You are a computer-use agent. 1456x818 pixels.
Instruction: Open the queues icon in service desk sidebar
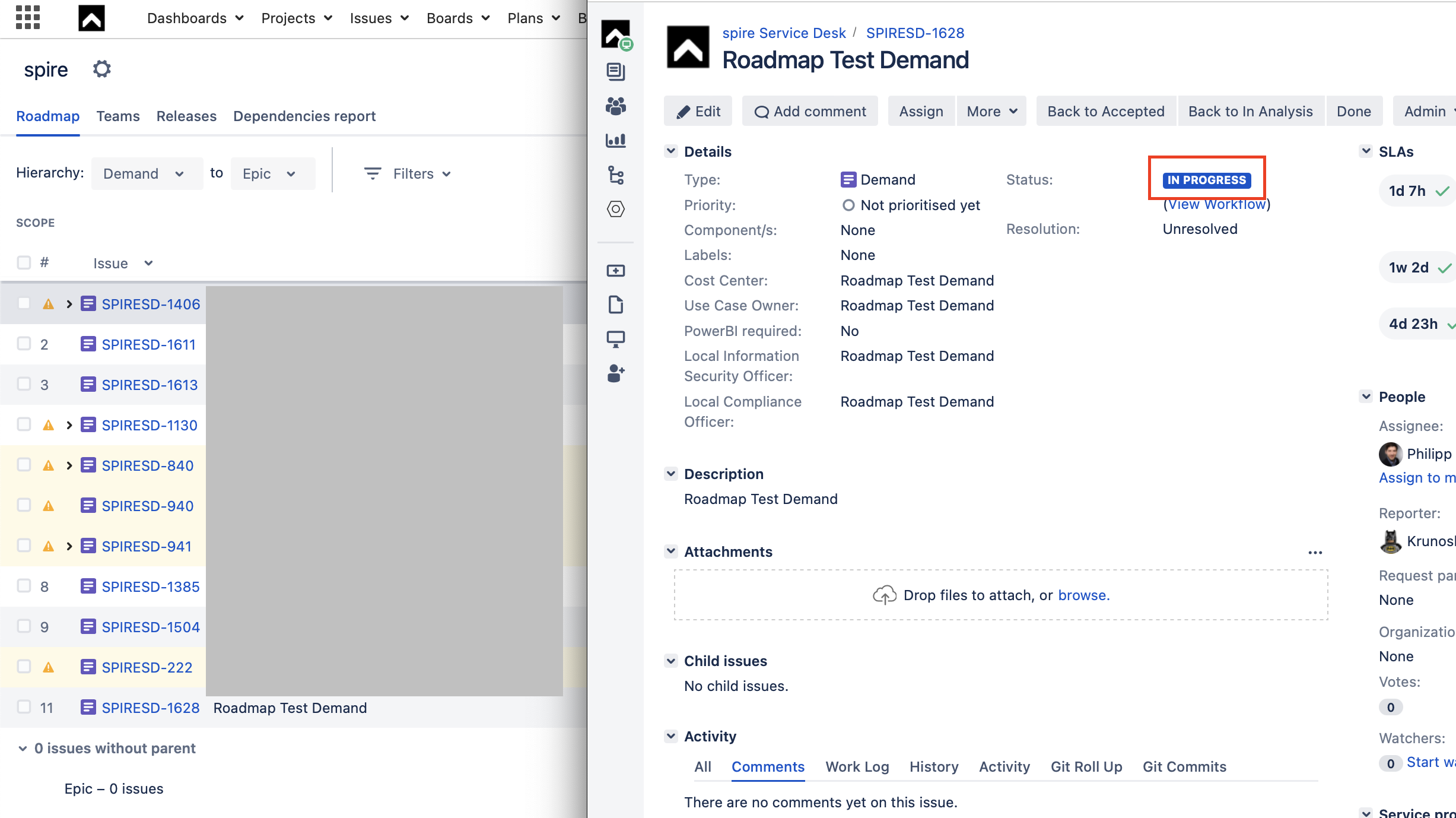pyautogui.click(x=616, y=72)
